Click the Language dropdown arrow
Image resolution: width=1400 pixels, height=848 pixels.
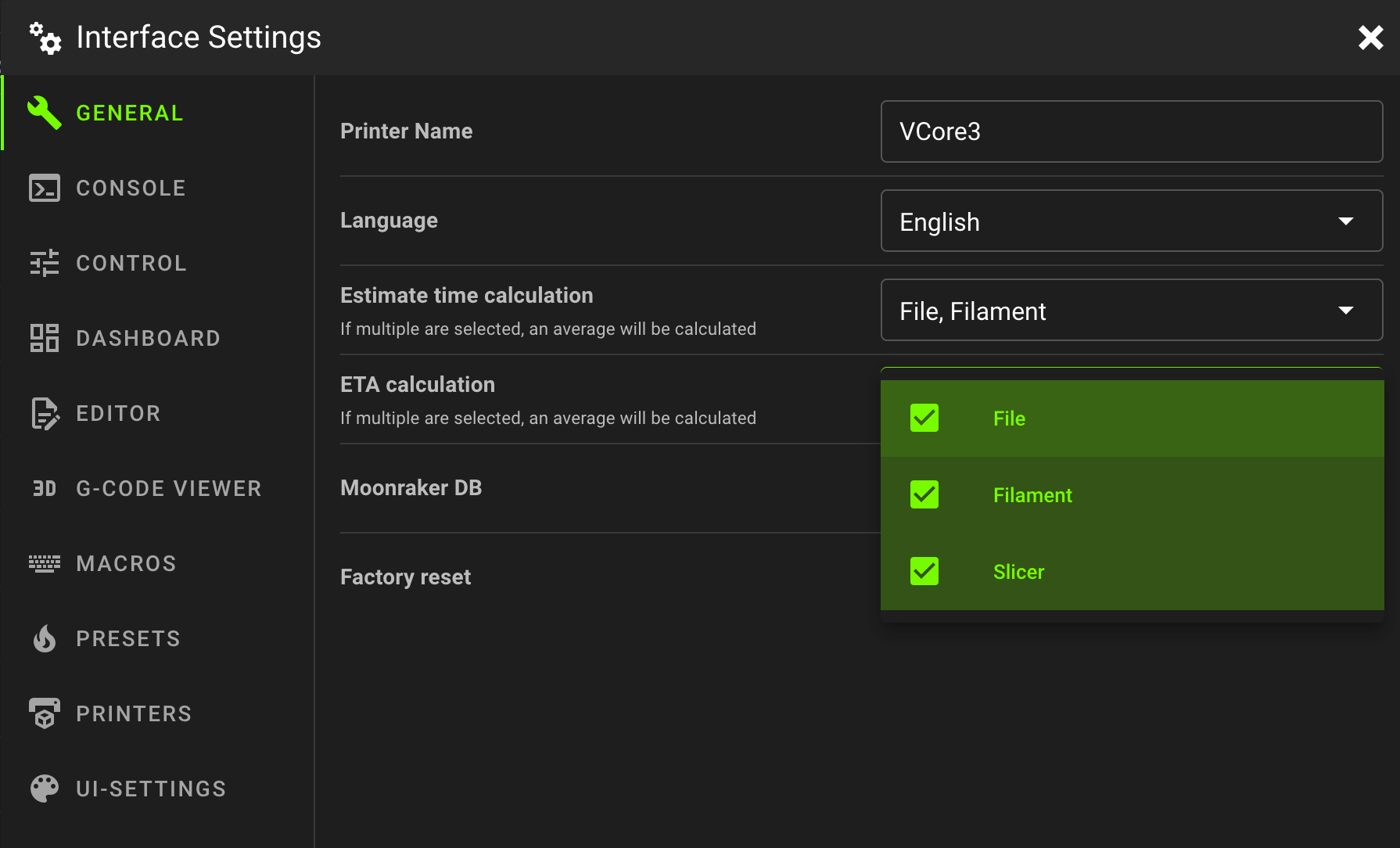pyautogui.click(x=1346, y=221)
